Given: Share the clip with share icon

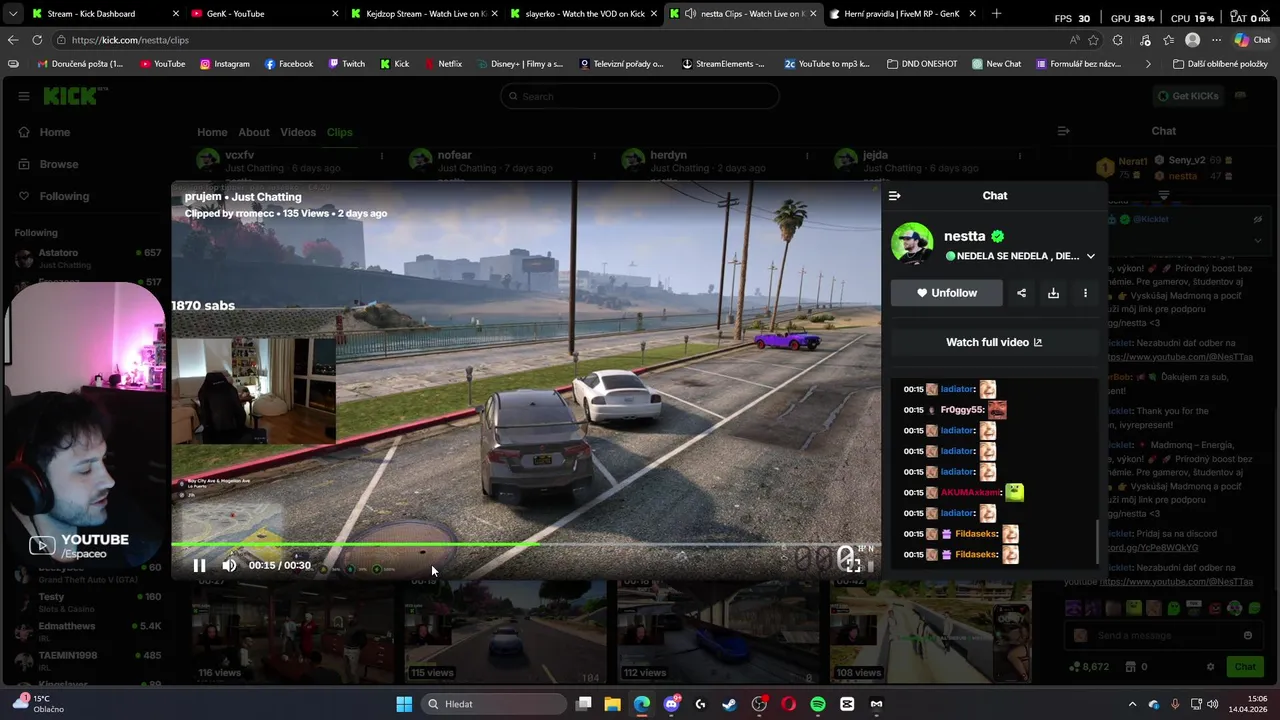Looking at the screenshot, I should click(x=1021, y=293).
